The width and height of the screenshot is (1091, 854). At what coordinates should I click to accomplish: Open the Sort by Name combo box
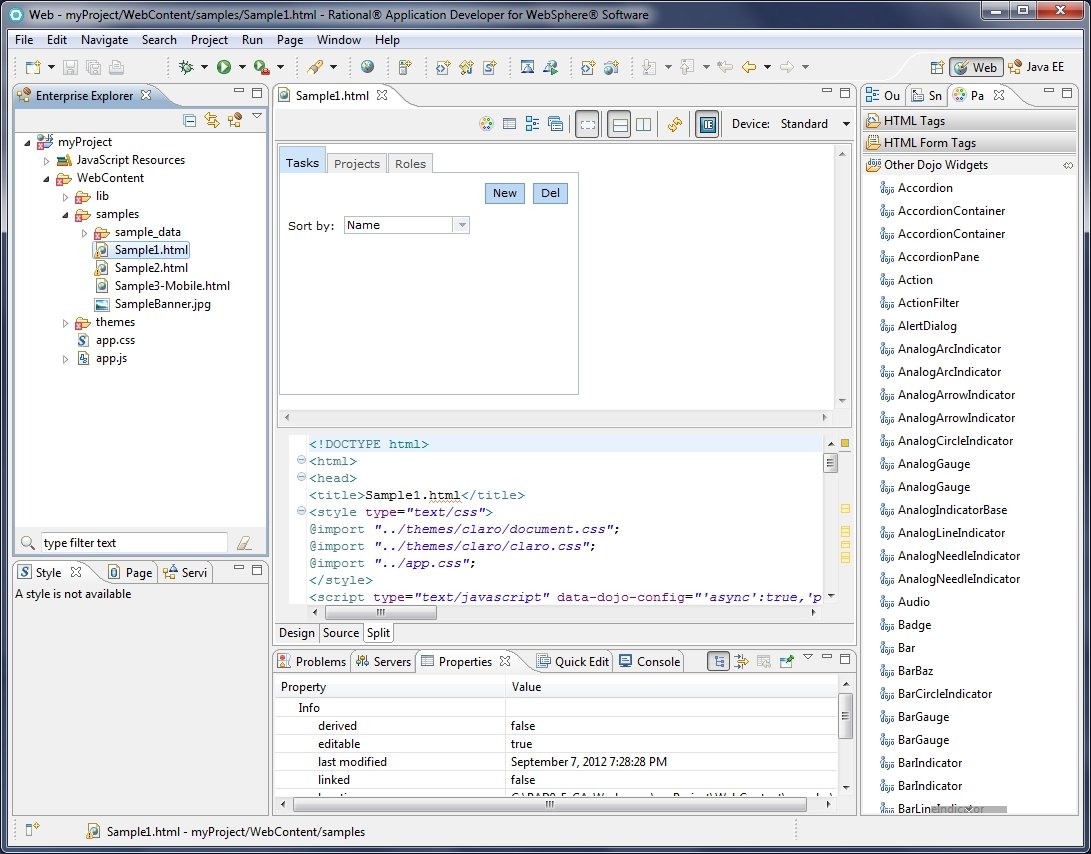point(406,225)
